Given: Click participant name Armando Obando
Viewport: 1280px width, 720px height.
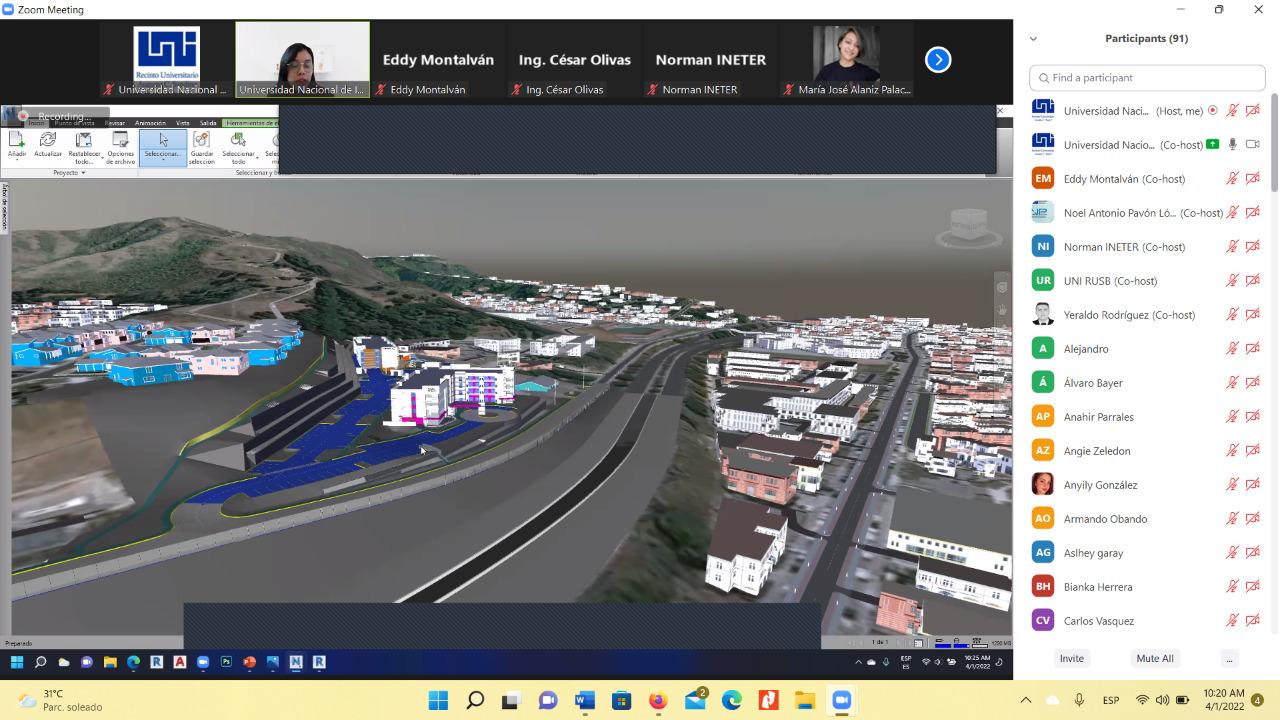Looking at the screenshot, I should tap(1105, 519).
